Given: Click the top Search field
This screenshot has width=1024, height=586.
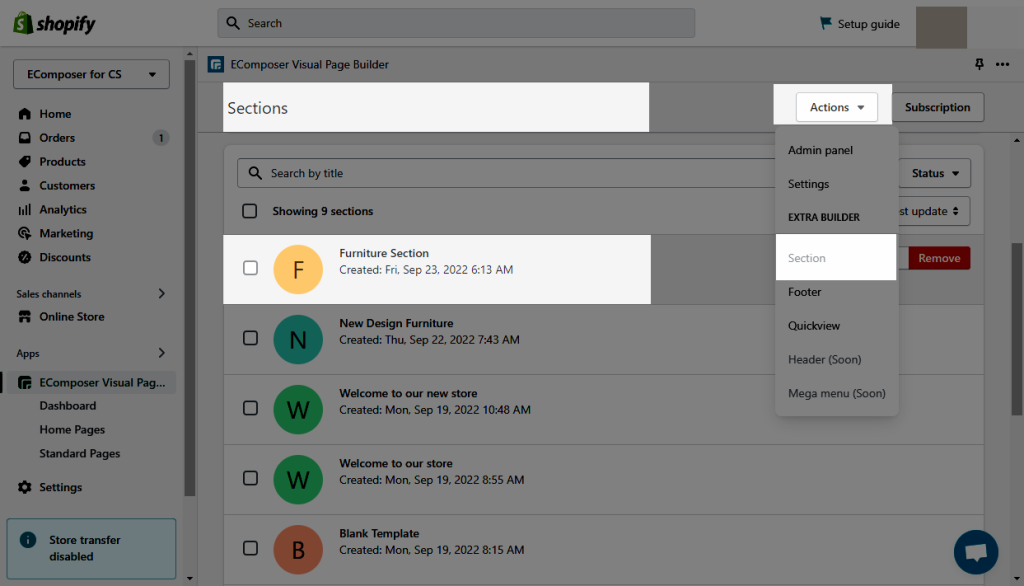Looking at the screenshot, I should [456, 23].
